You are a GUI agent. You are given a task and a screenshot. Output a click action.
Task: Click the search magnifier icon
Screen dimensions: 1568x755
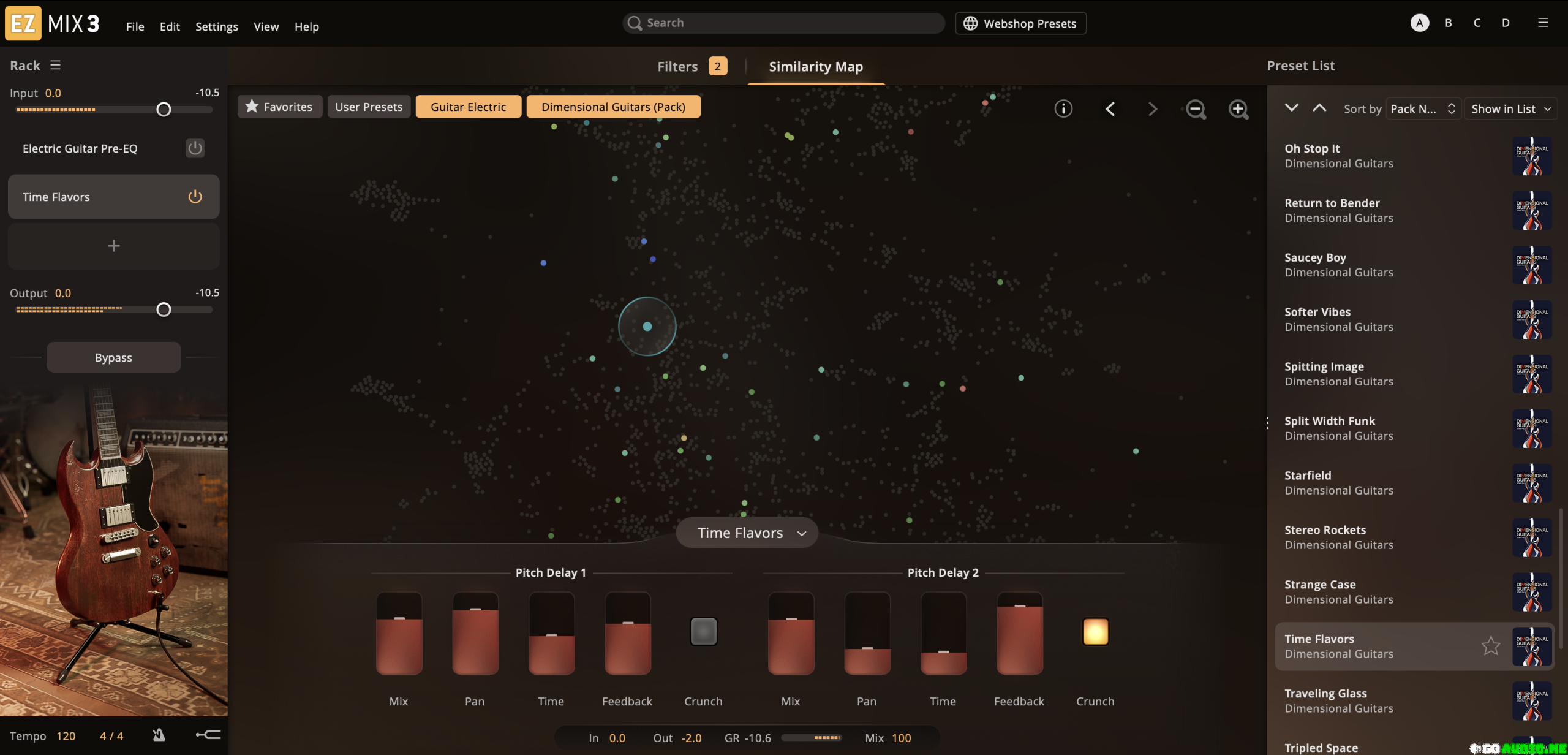pos(635,23)
